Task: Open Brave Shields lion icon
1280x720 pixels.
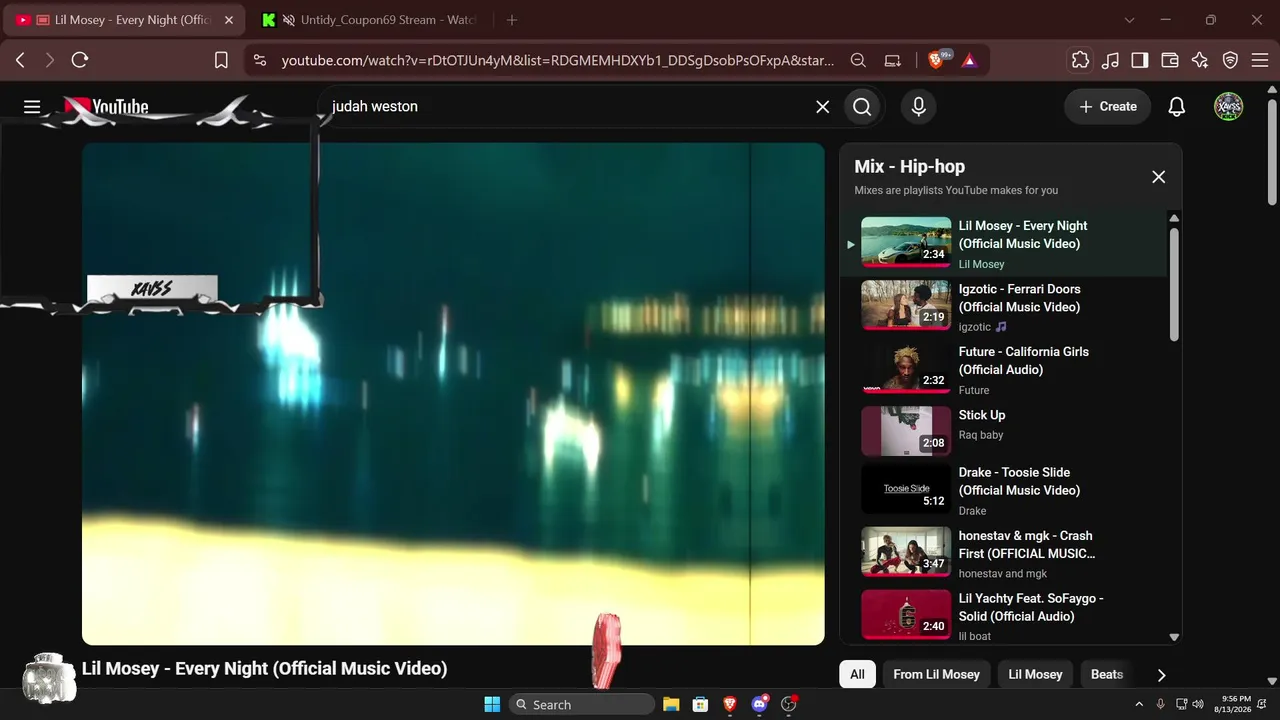Action: pos(938,60)
